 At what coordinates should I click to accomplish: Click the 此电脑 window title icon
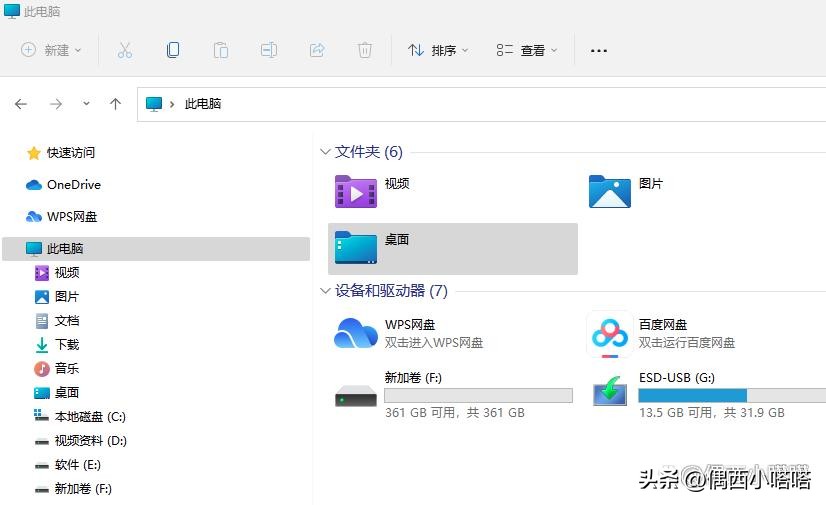pyautogui.click(x=12, y=11)
